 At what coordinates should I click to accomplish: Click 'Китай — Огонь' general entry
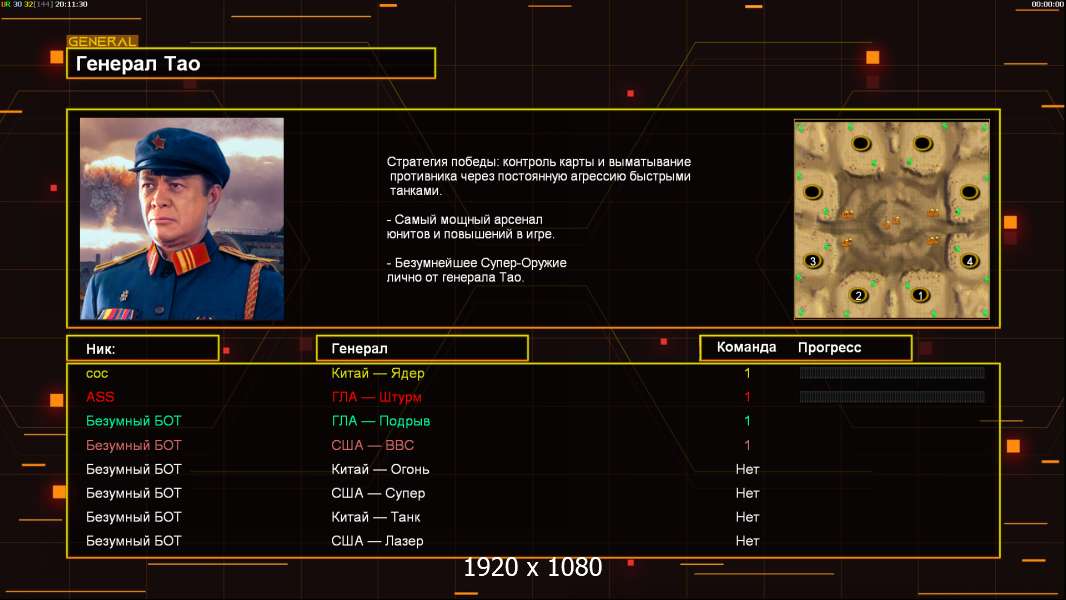pyautogui.click(x=380, y=469)
